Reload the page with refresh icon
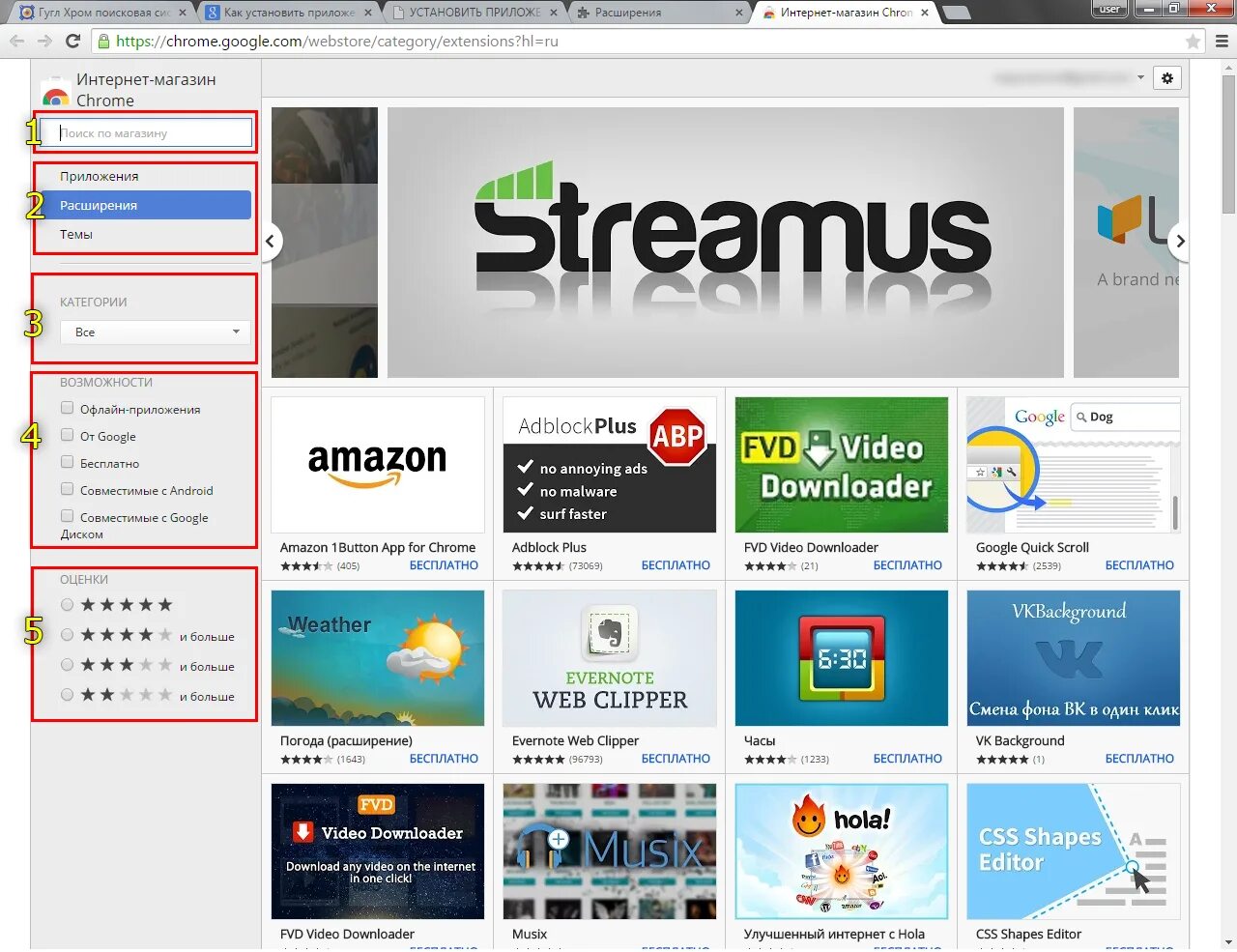1237x952 pixels. 72,42
